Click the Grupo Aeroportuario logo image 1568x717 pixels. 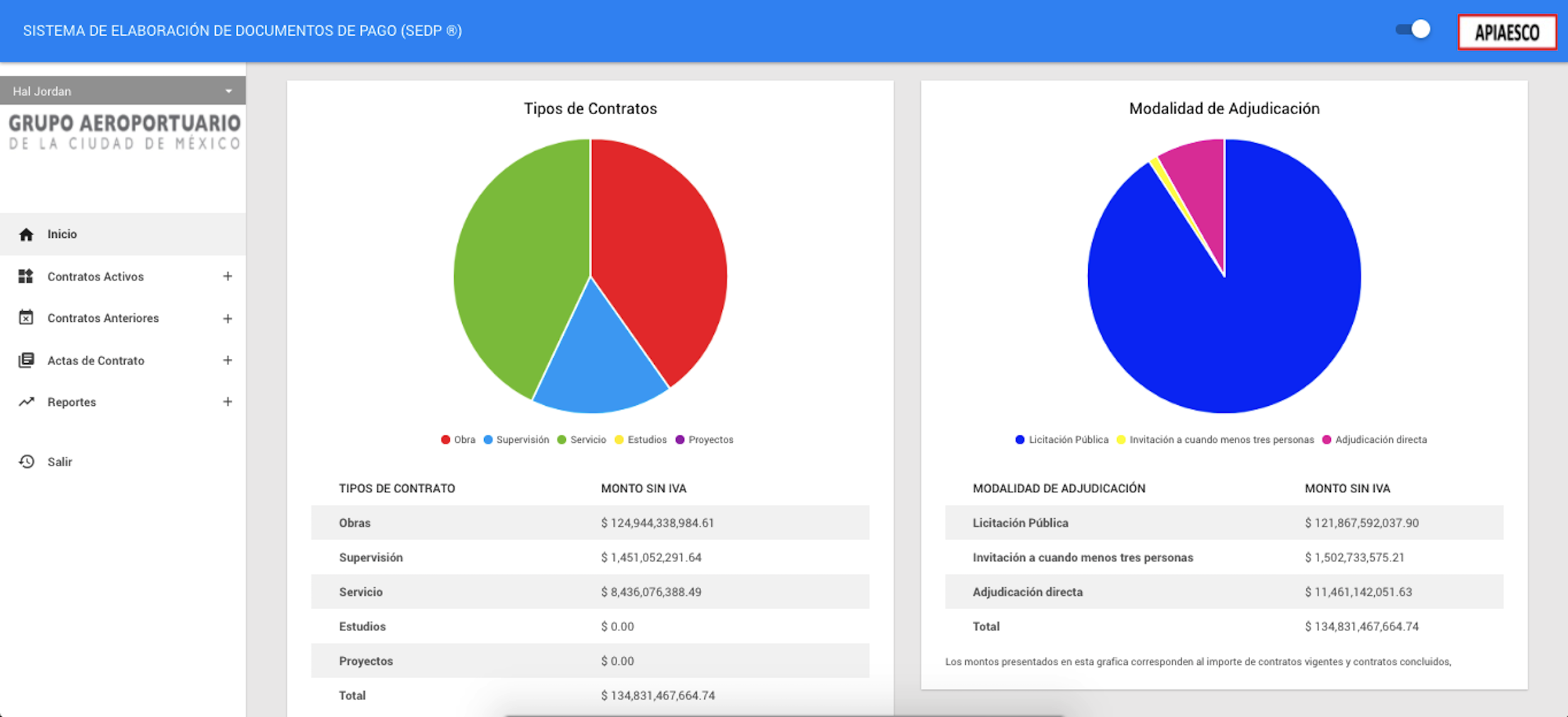[x=124, y=132]
